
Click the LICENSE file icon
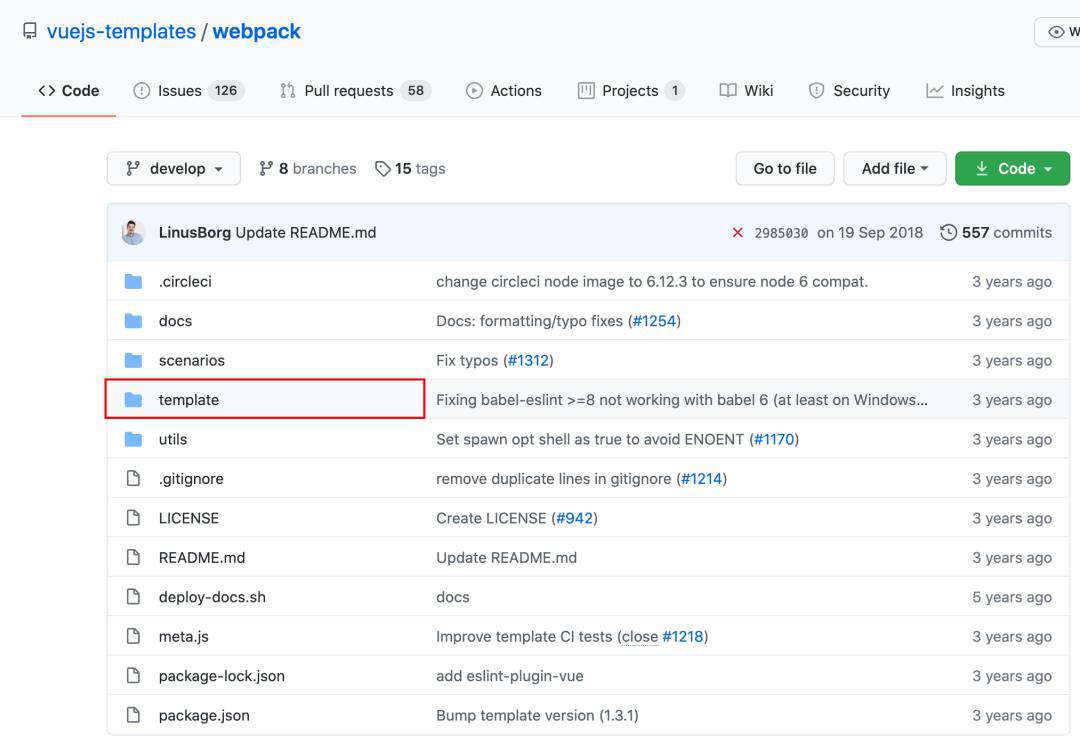pos(133,518)
